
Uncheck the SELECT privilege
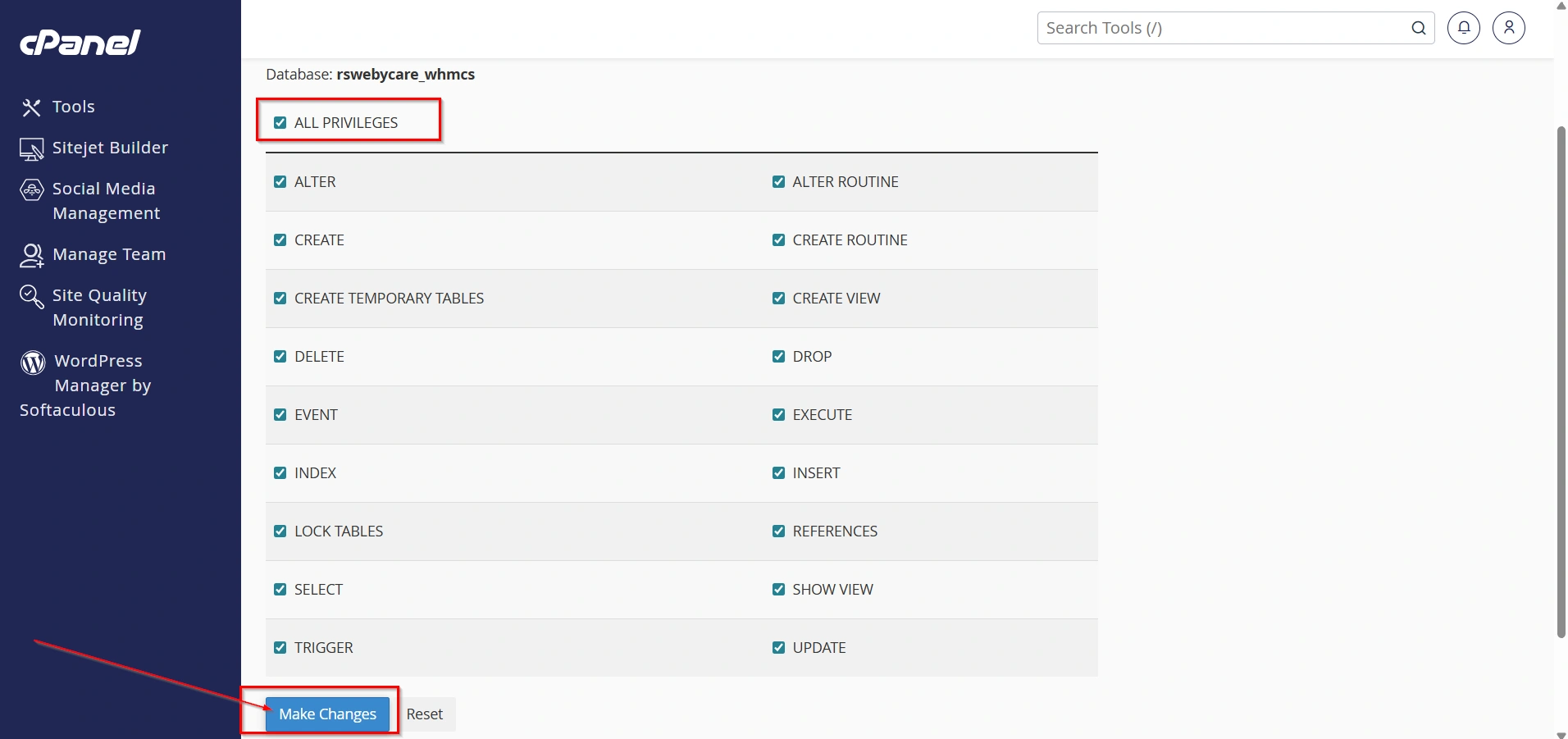tap(280, 590)
